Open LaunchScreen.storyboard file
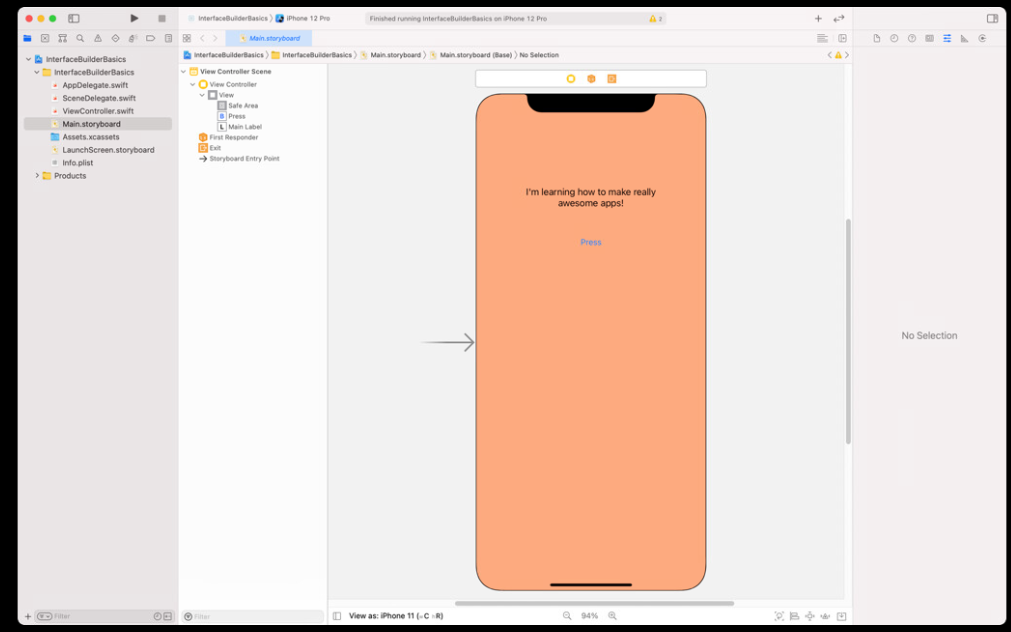This screenshot has width=1011, height=632. (x=108, y=150)
